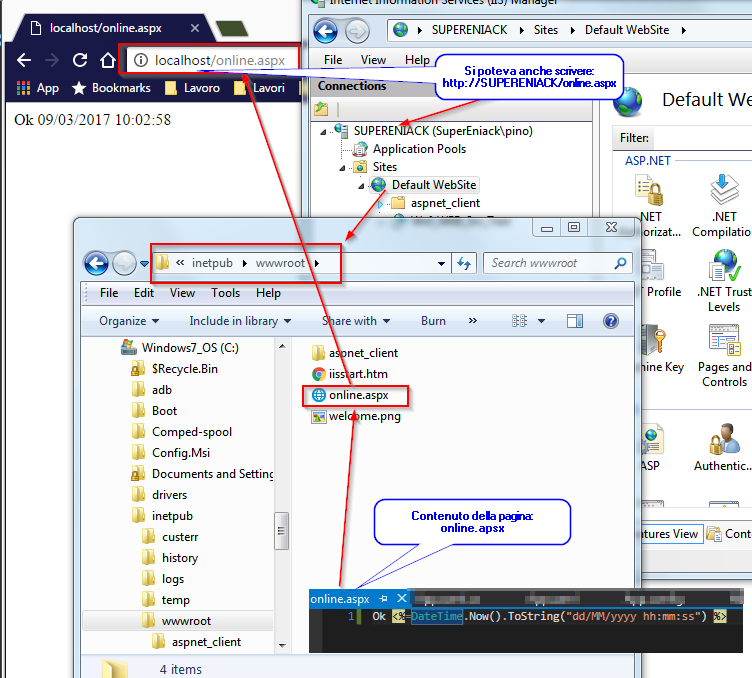Click the Burn toolbar button
This screenshot has height=678, width=752.
[x=433, y=321]
